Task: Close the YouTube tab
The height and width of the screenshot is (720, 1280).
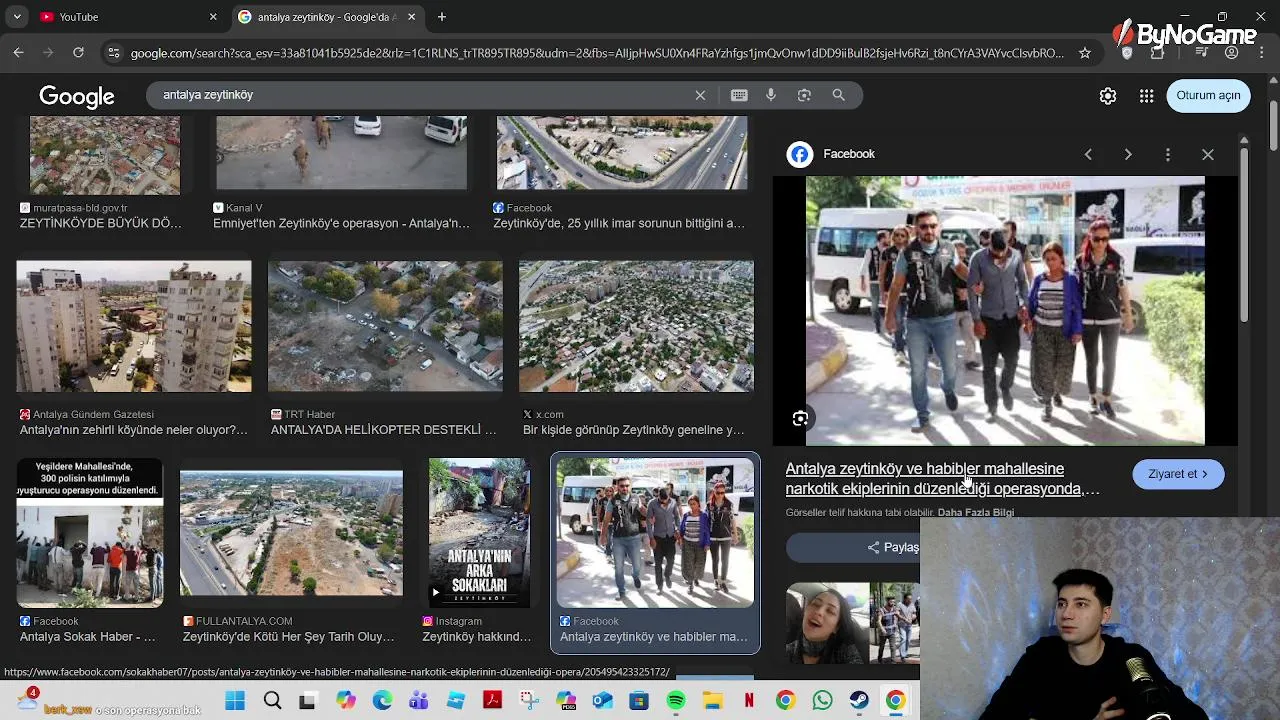Action: pyautogui.click(x=213, y=17)
